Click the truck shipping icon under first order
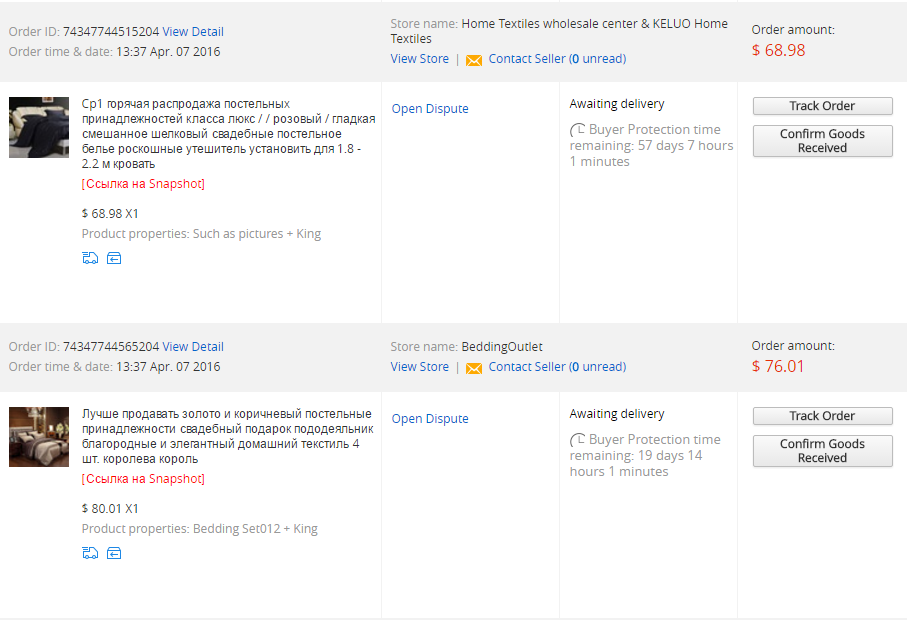 click(x=90, y=258)
